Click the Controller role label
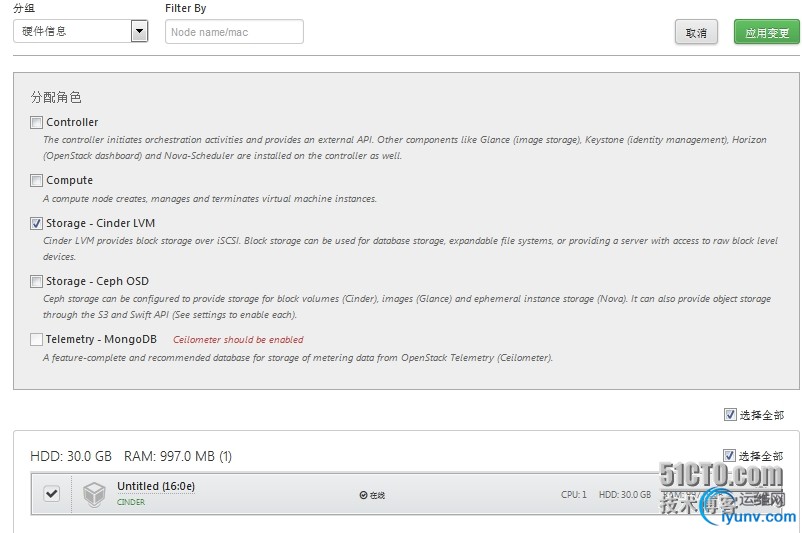Image resolution: width=802 pixels, height=533 pixels. click(72, 123)
